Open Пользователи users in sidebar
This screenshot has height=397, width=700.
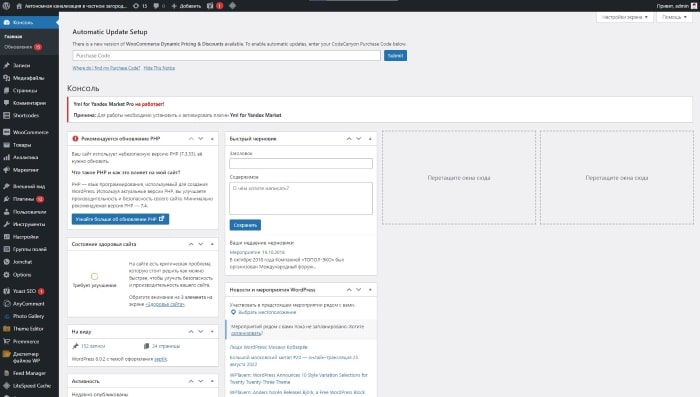(x=29, y=212)
